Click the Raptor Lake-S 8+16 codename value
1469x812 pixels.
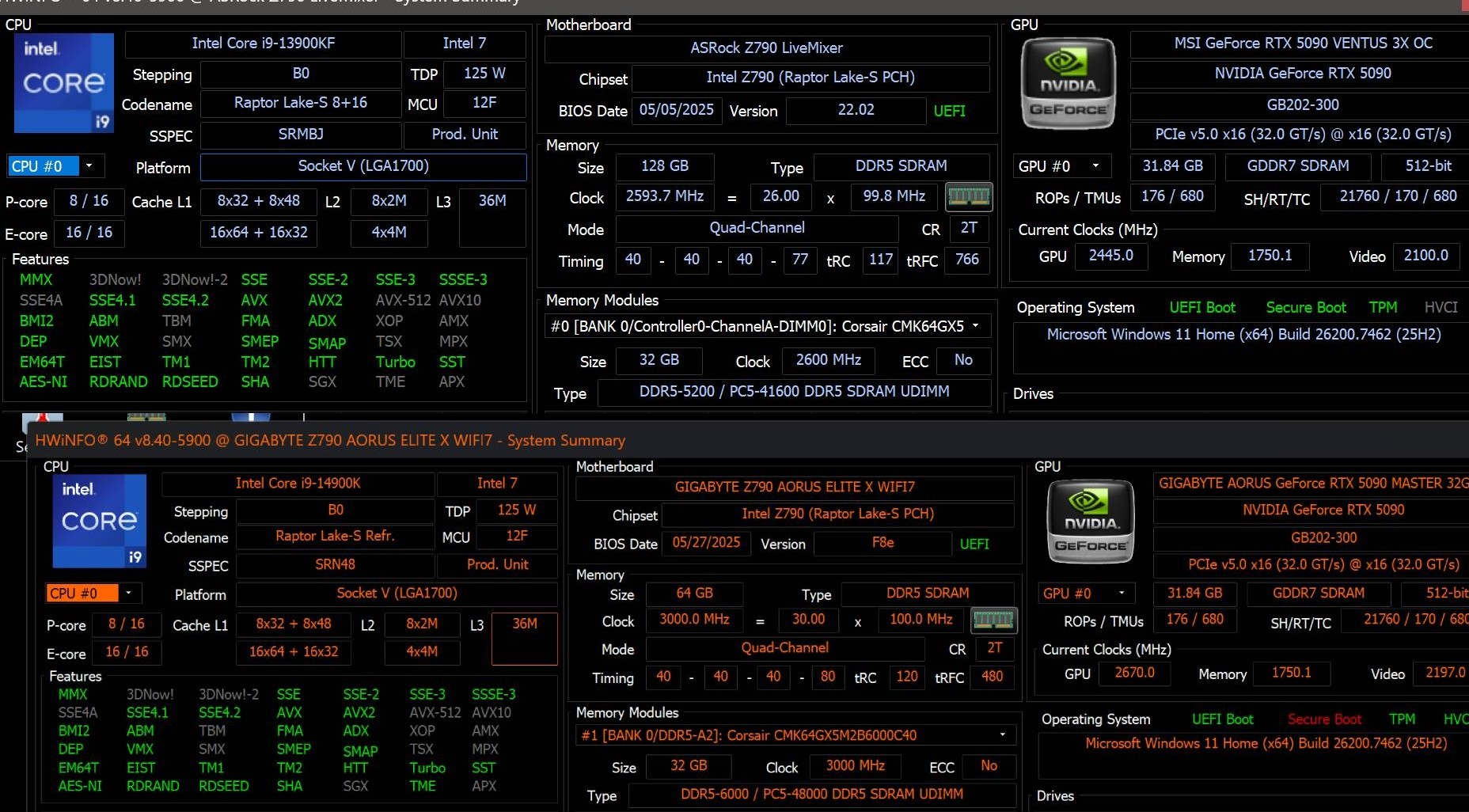301,103
